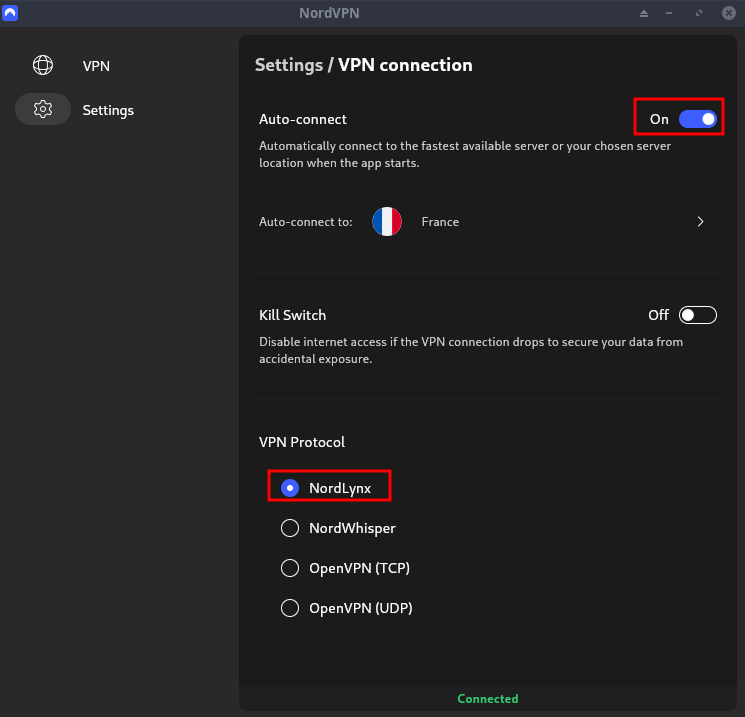Select the NordLynx protocol radio button
Screen dimensions: 745x717
click(x=290, y=488)
